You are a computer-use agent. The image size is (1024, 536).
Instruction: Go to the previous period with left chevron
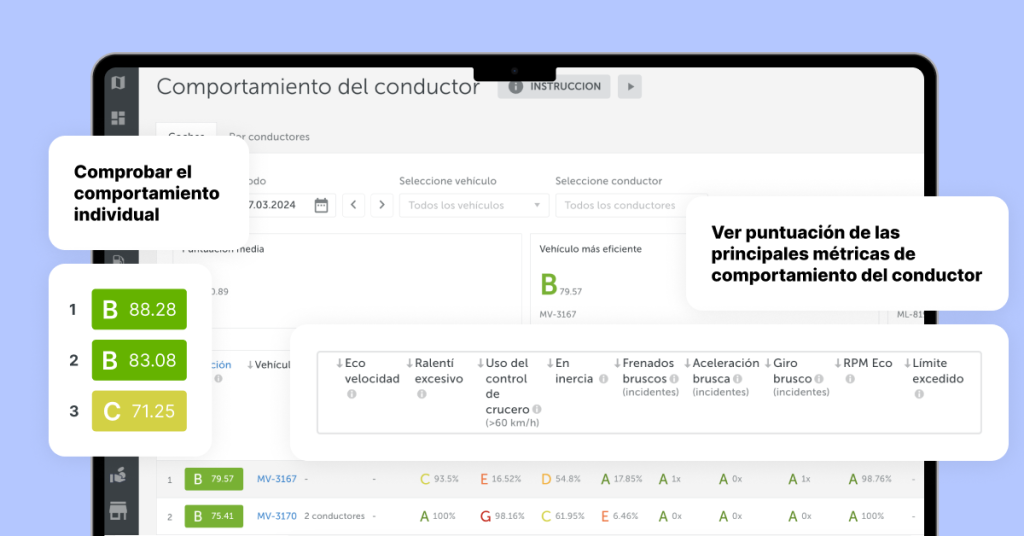[x=354, y=205]
